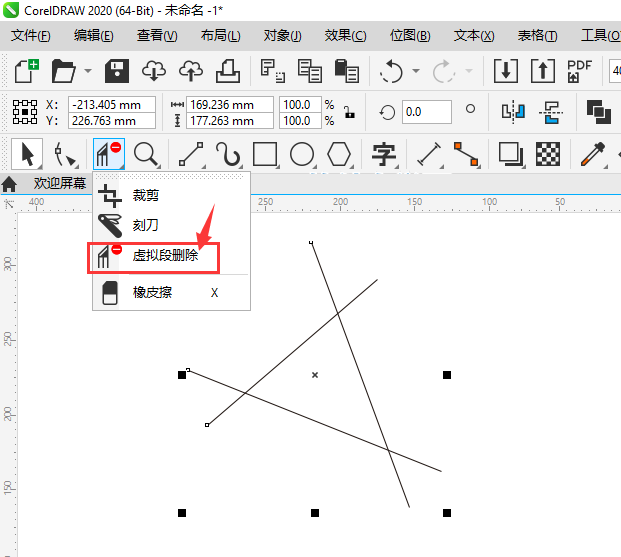621x557 pixels.
Task: Open the 查看(V) menu
Action: pos(157,36)
